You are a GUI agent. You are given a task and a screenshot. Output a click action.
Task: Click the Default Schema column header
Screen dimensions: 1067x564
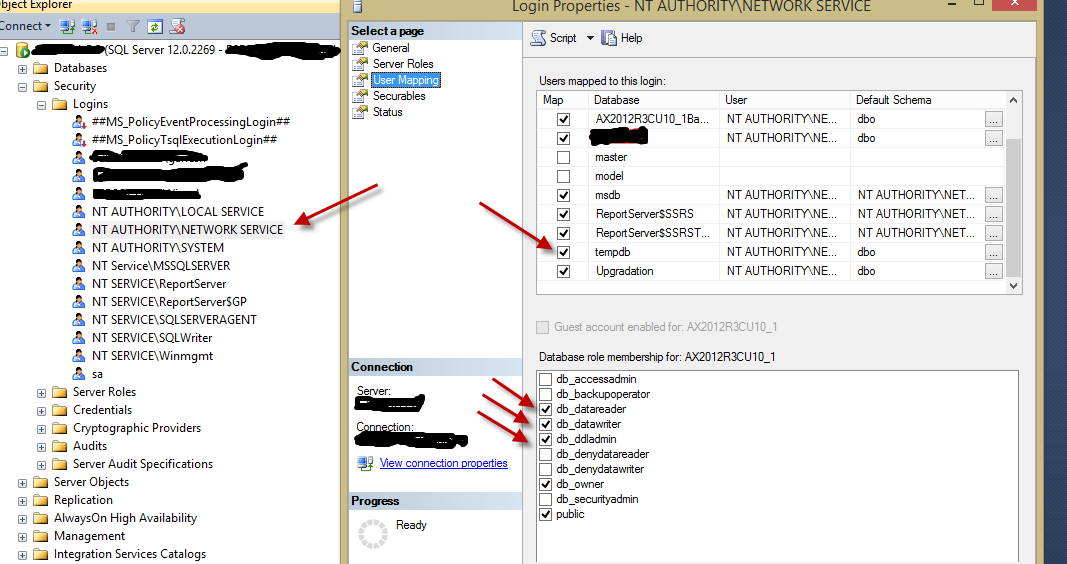(x=928, y=100)
